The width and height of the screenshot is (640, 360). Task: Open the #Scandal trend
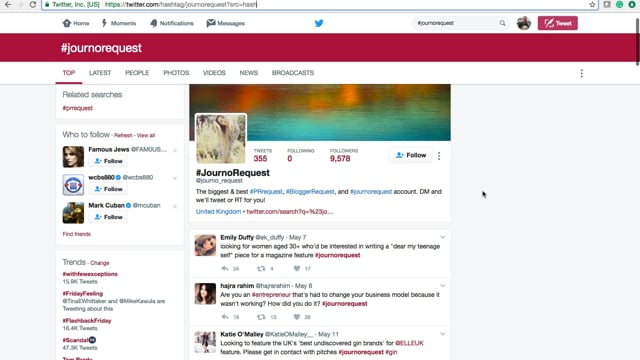coord(76,340)
